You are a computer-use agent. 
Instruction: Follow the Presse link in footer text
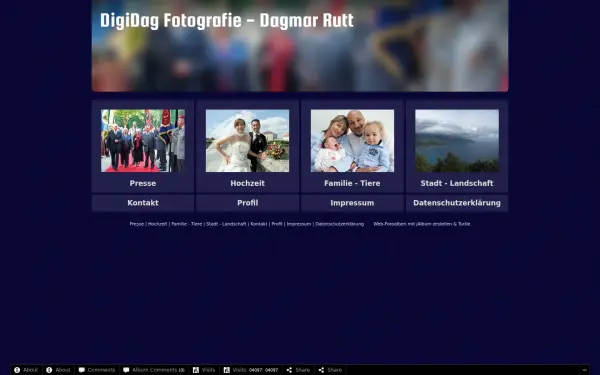[x=137, y=224]
